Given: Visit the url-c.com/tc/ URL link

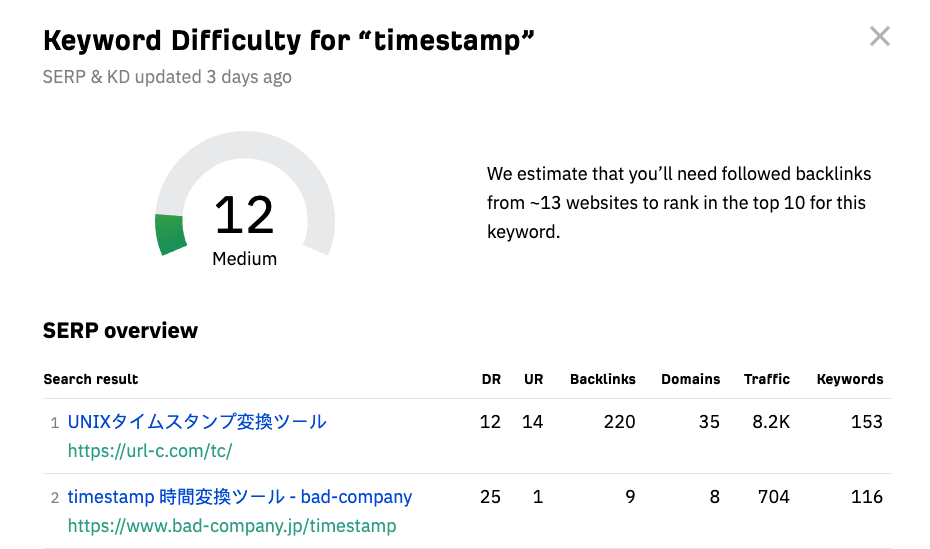Looking at the screenshot, I should [x=150, y=451].
